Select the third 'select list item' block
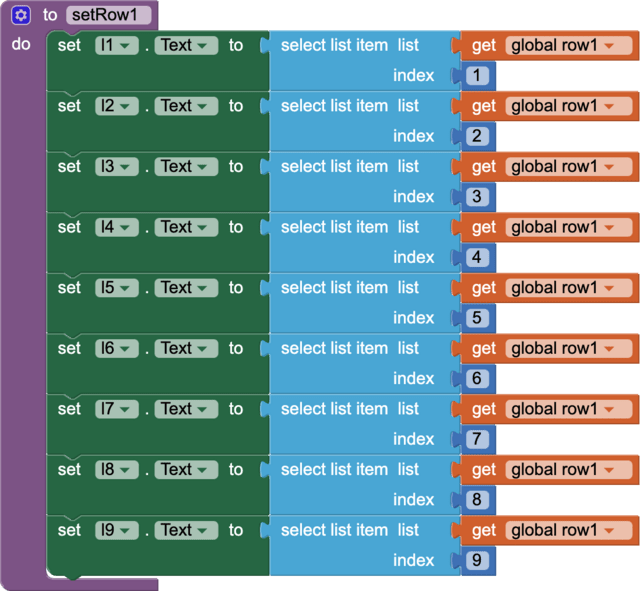The height and width of the screenshot is (591, 640). [334, 167]
